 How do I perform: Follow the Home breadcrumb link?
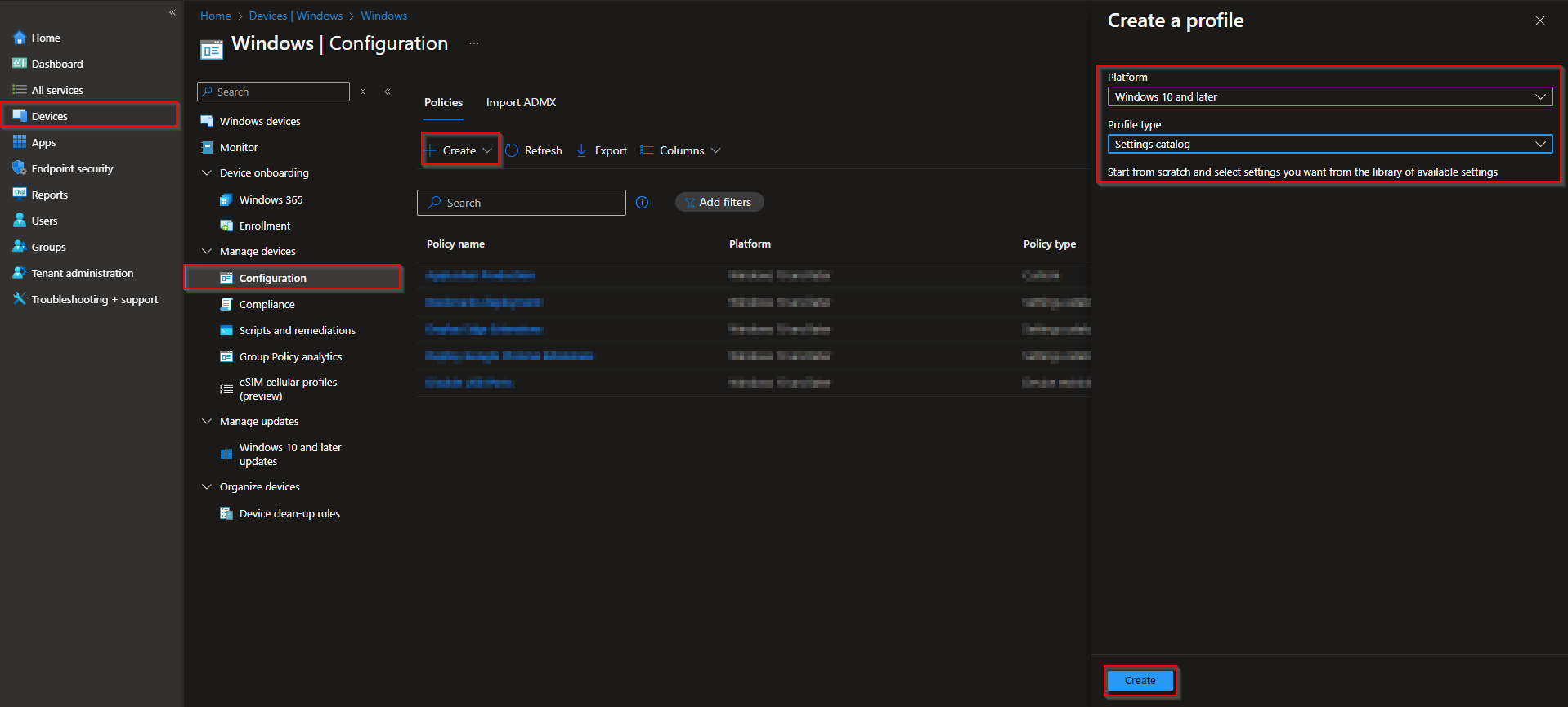(215, 16)
